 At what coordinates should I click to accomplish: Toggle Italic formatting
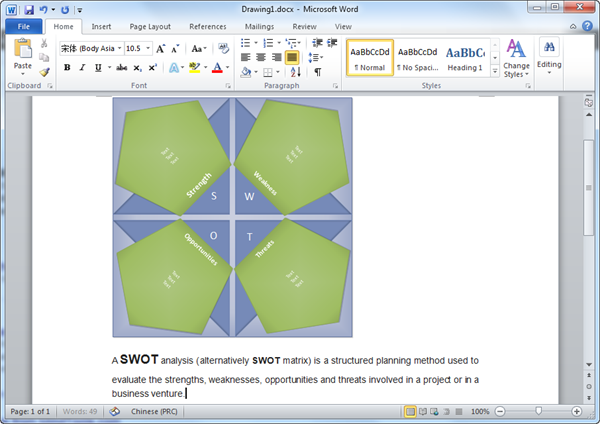pos(81,68)
